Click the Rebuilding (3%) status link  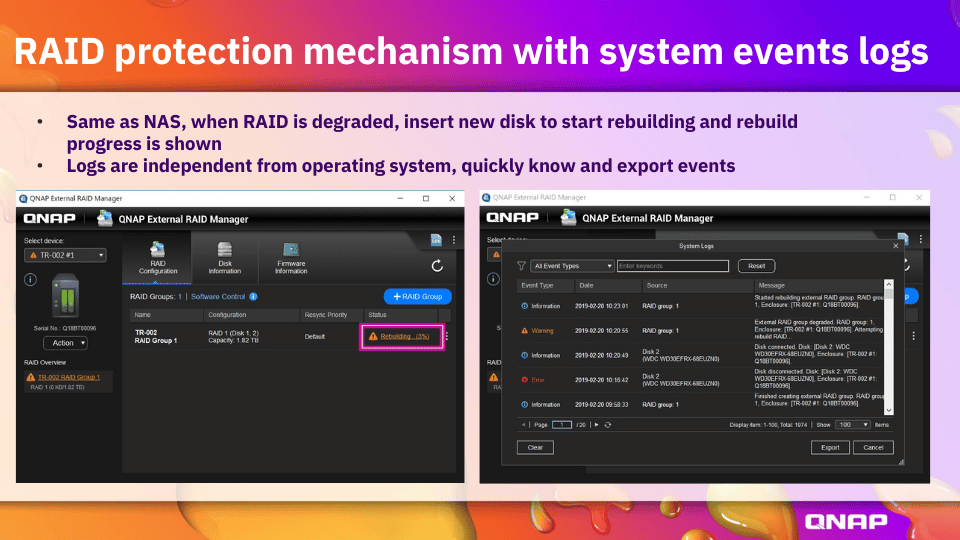(x=404, y=336)
